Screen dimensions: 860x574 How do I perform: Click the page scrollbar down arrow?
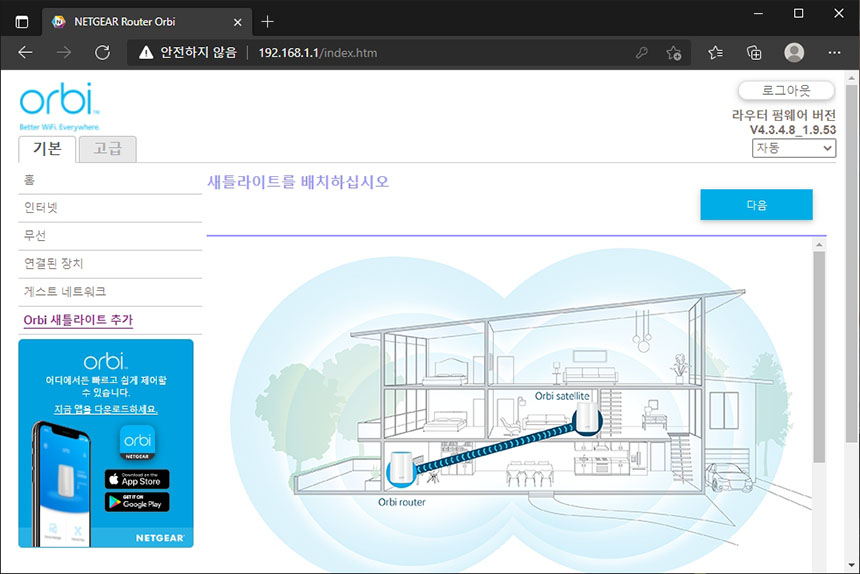(x=851, y=564)
